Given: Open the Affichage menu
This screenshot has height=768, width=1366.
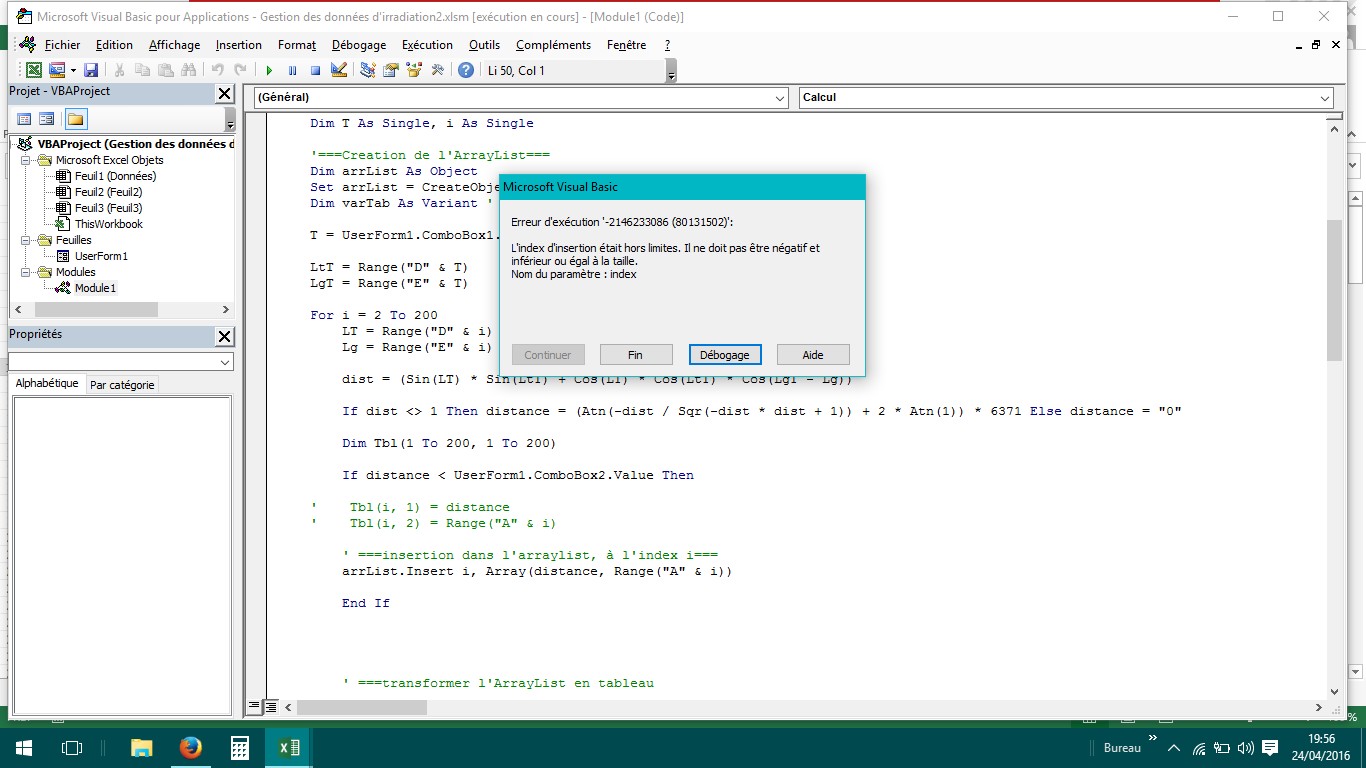Looking at the screenshot, I should pyautogui.click(x=174, y=45).
